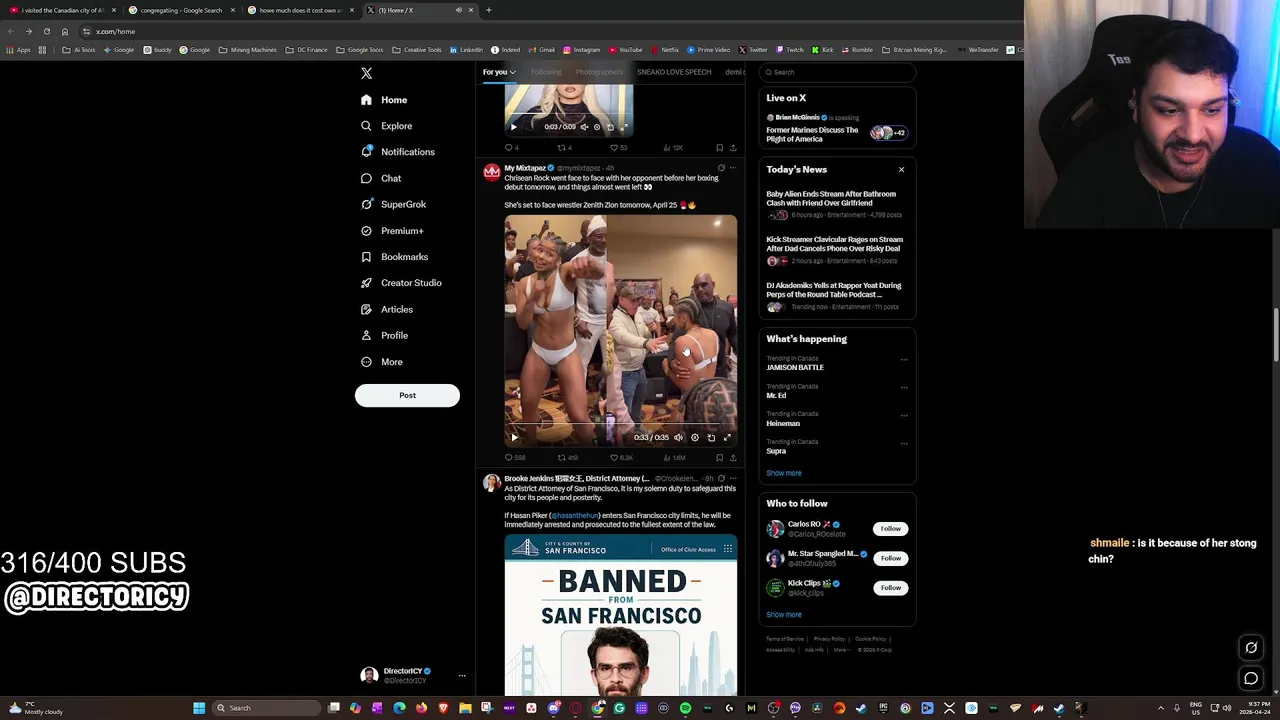Click the Post button

point(407,395)
